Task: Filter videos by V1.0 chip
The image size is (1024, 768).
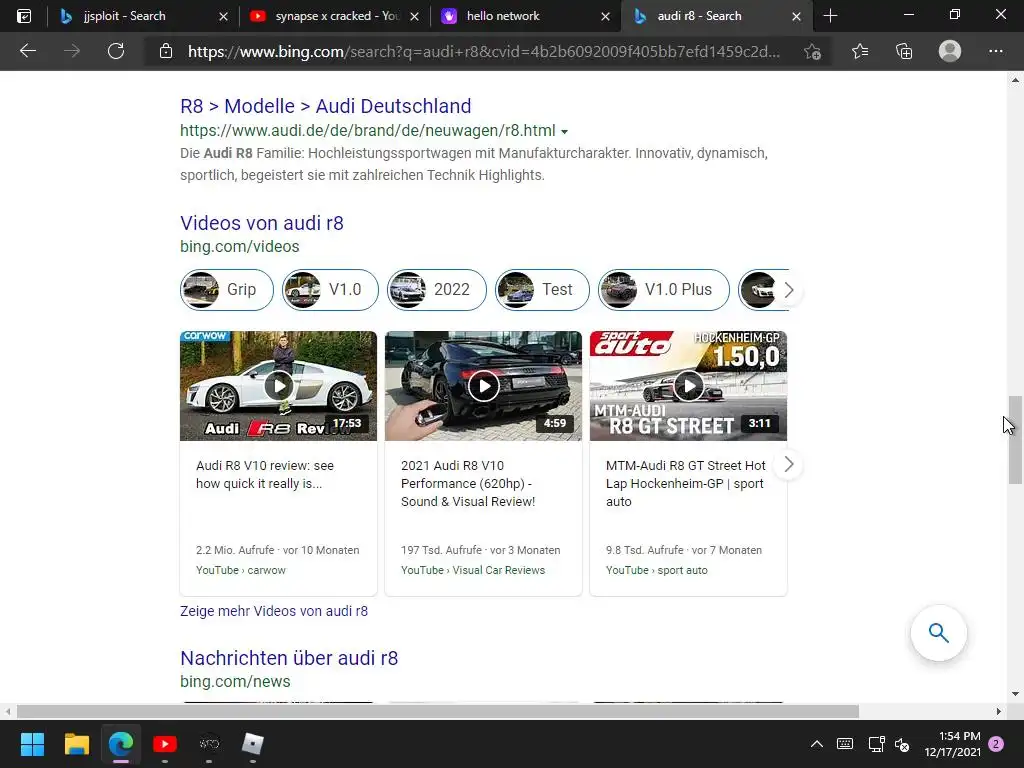Action: [330, 289]
